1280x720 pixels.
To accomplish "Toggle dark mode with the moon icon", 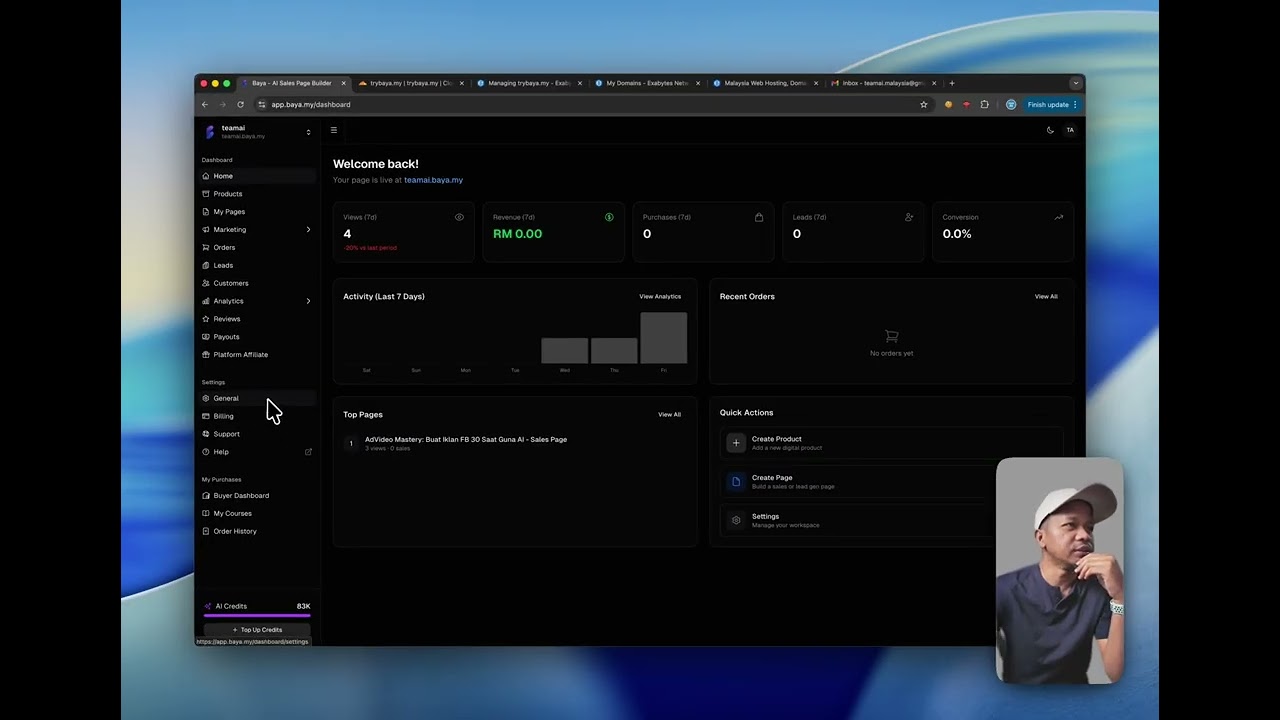I will pyautogui.click(x=1050, y=130).
